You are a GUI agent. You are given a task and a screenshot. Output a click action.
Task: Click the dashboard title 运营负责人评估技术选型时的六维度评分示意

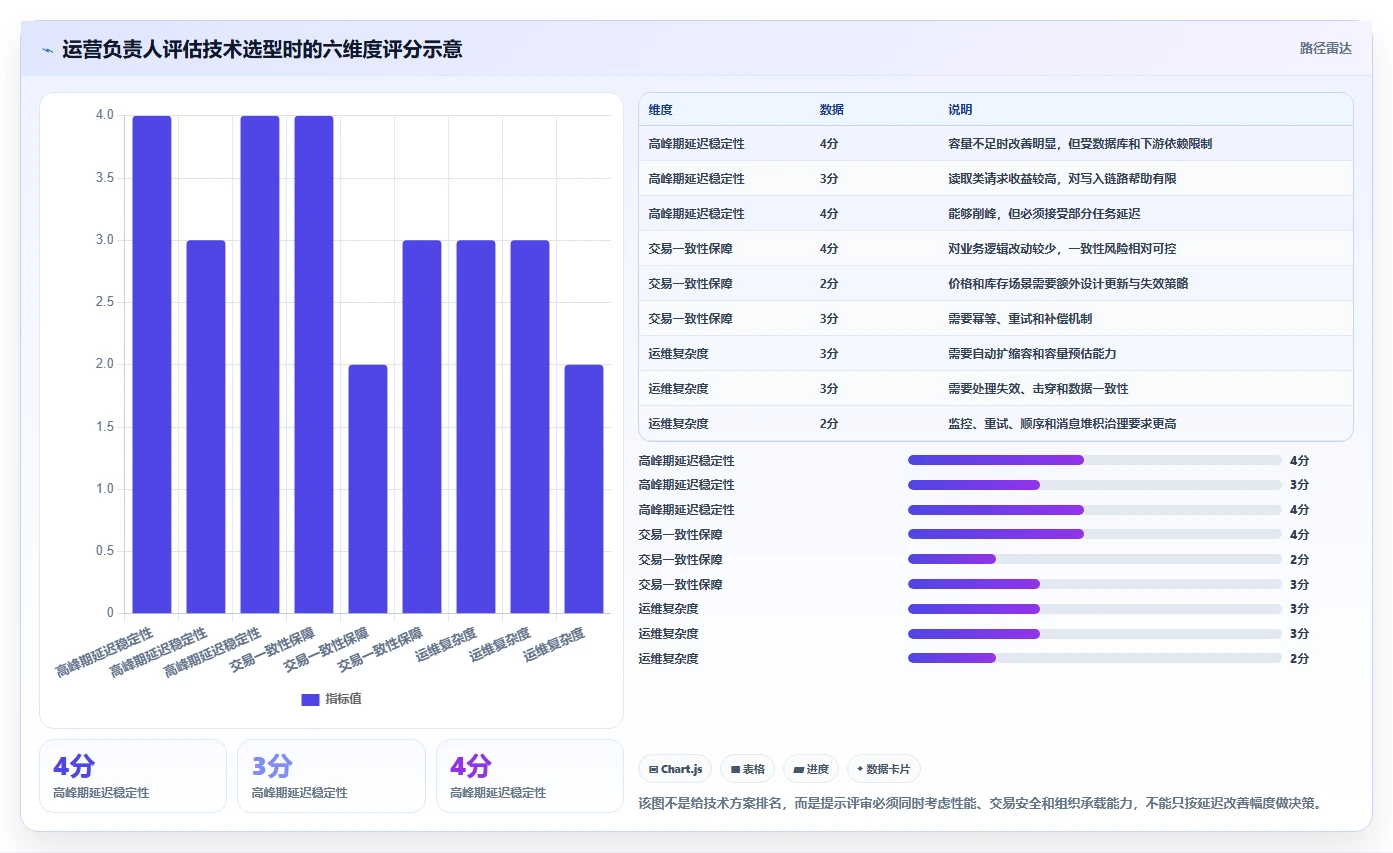pyautogui.click(x=262, y=50)
